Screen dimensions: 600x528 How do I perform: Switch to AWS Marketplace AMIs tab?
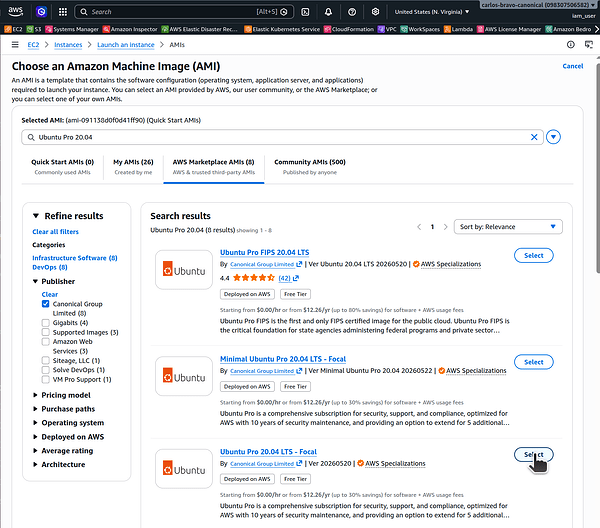214,166
